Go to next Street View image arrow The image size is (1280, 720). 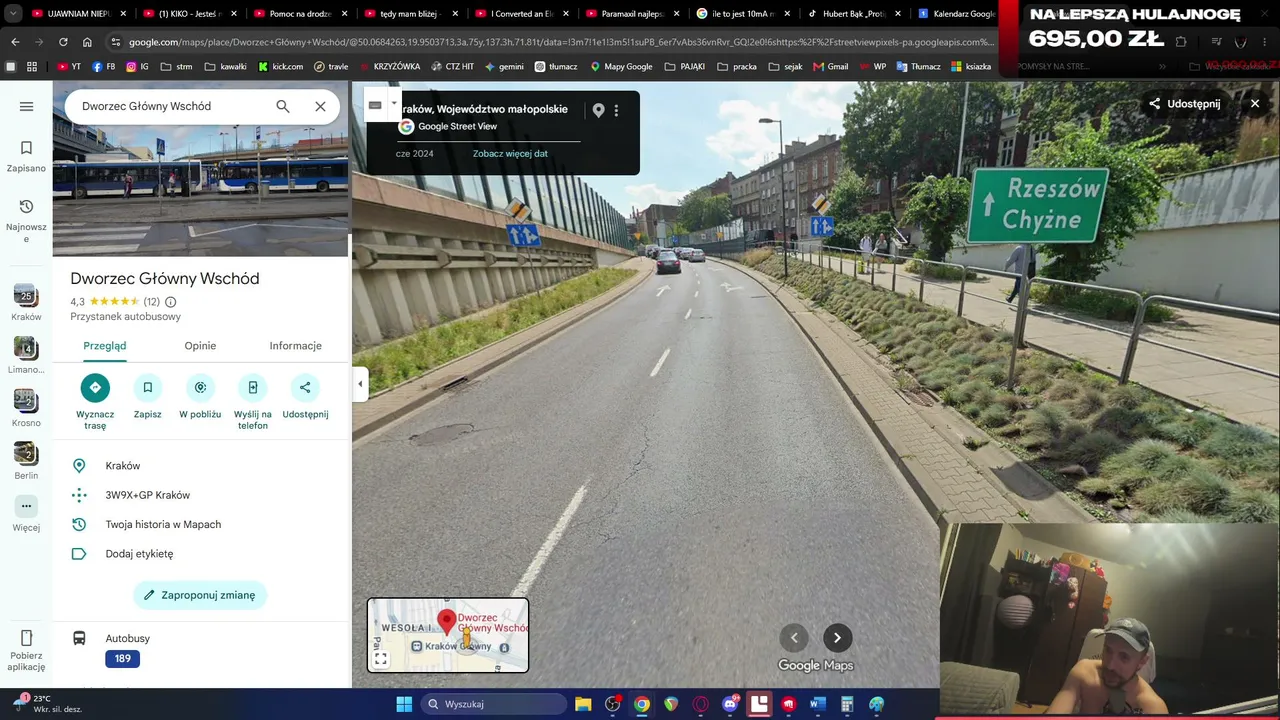(837, 638)
